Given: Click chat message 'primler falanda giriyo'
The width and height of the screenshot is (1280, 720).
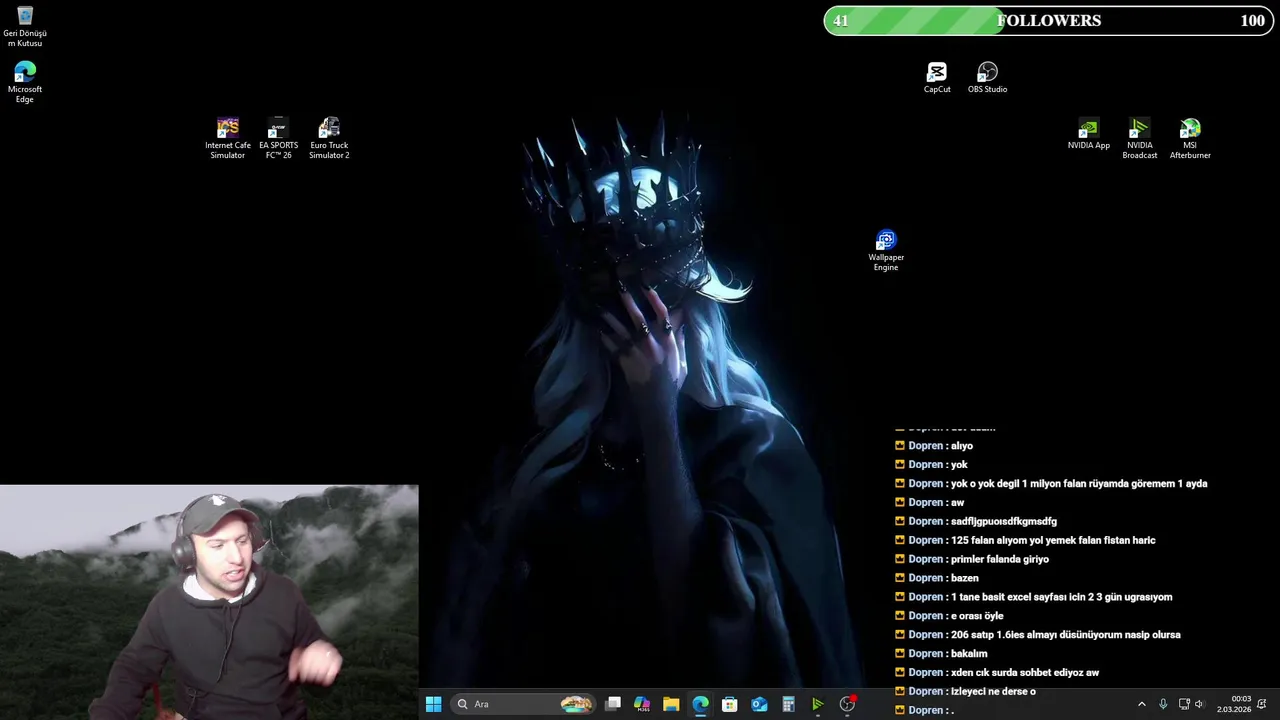Looking at the screenshot, I should (1000, 559).
